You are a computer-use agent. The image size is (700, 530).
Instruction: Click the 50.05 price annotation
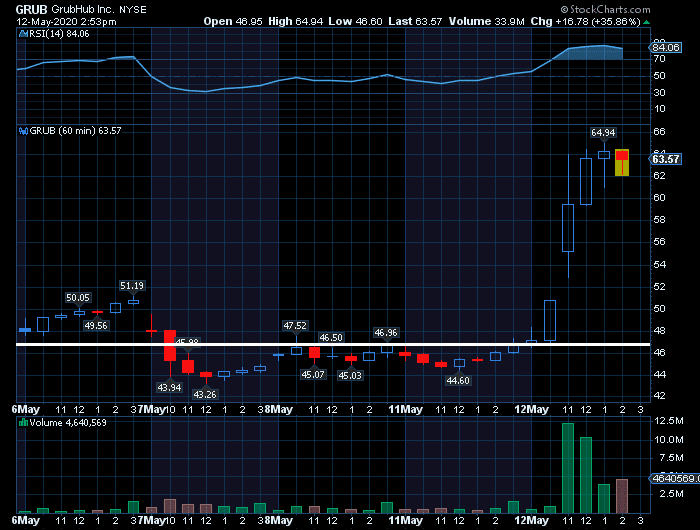[x=78, y=298]
